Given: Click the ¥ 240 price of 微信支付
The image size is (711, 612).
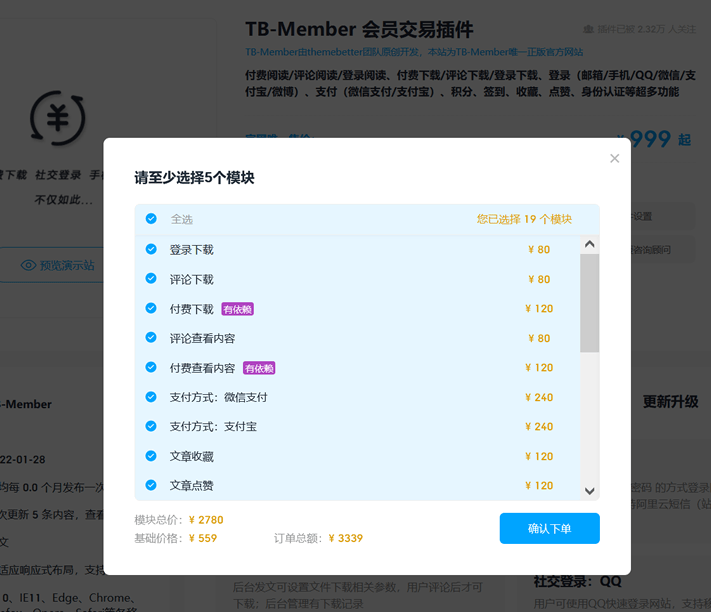Looking at the screenshot, I should point(539,398).
